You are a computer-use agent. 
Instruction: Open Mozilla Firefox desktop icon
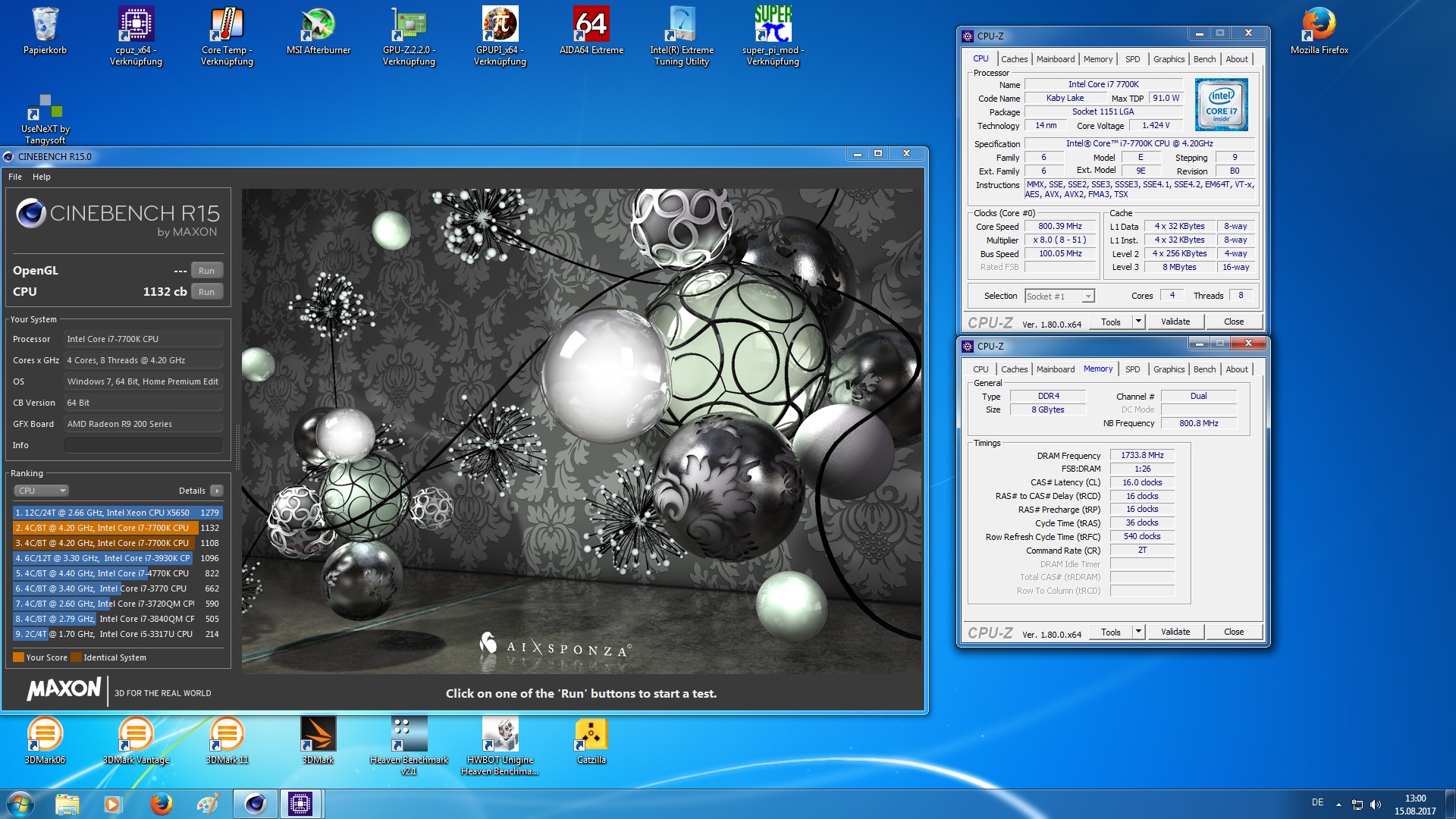[x=1319, y=30]
